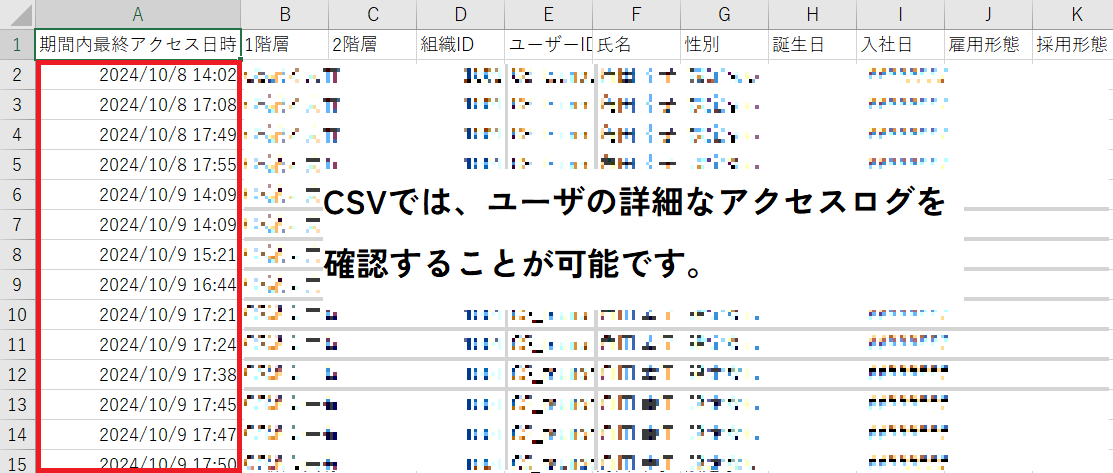
Task: Select the cell 2024/10/8 17:55
Action: click(138, 165)
